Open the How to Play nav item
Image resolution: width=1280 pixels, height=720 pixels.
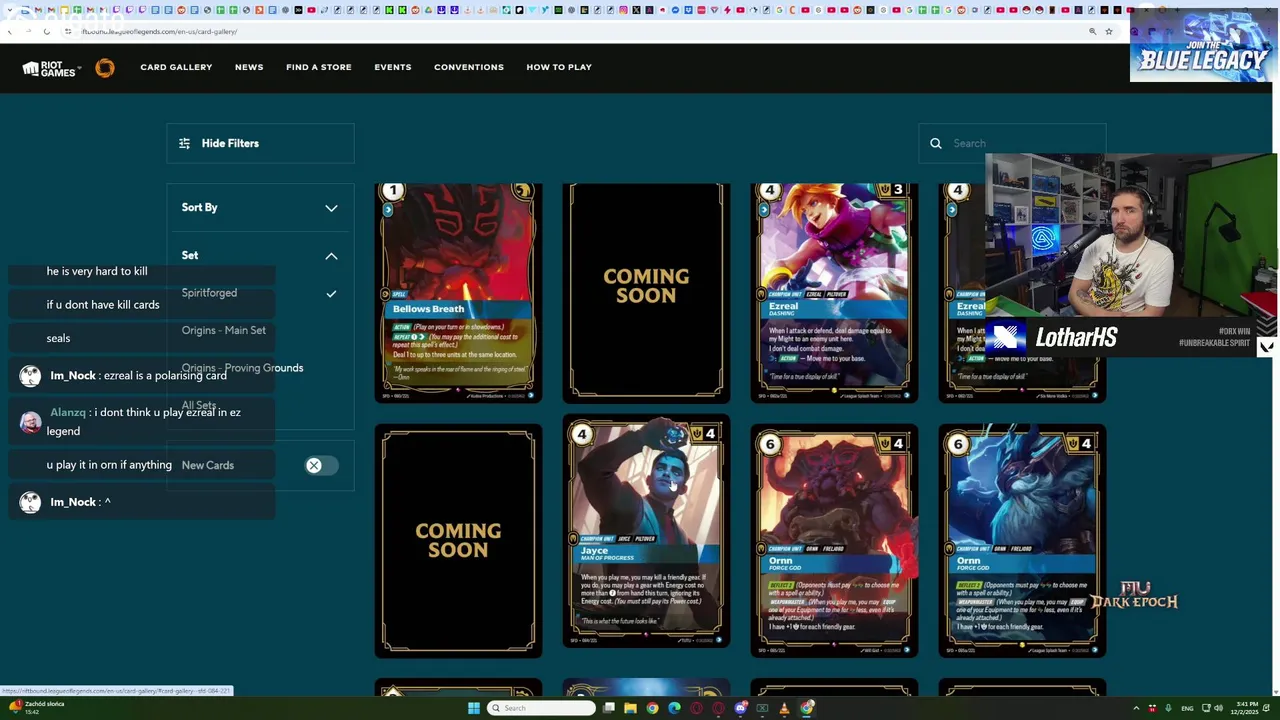point(559,67)
